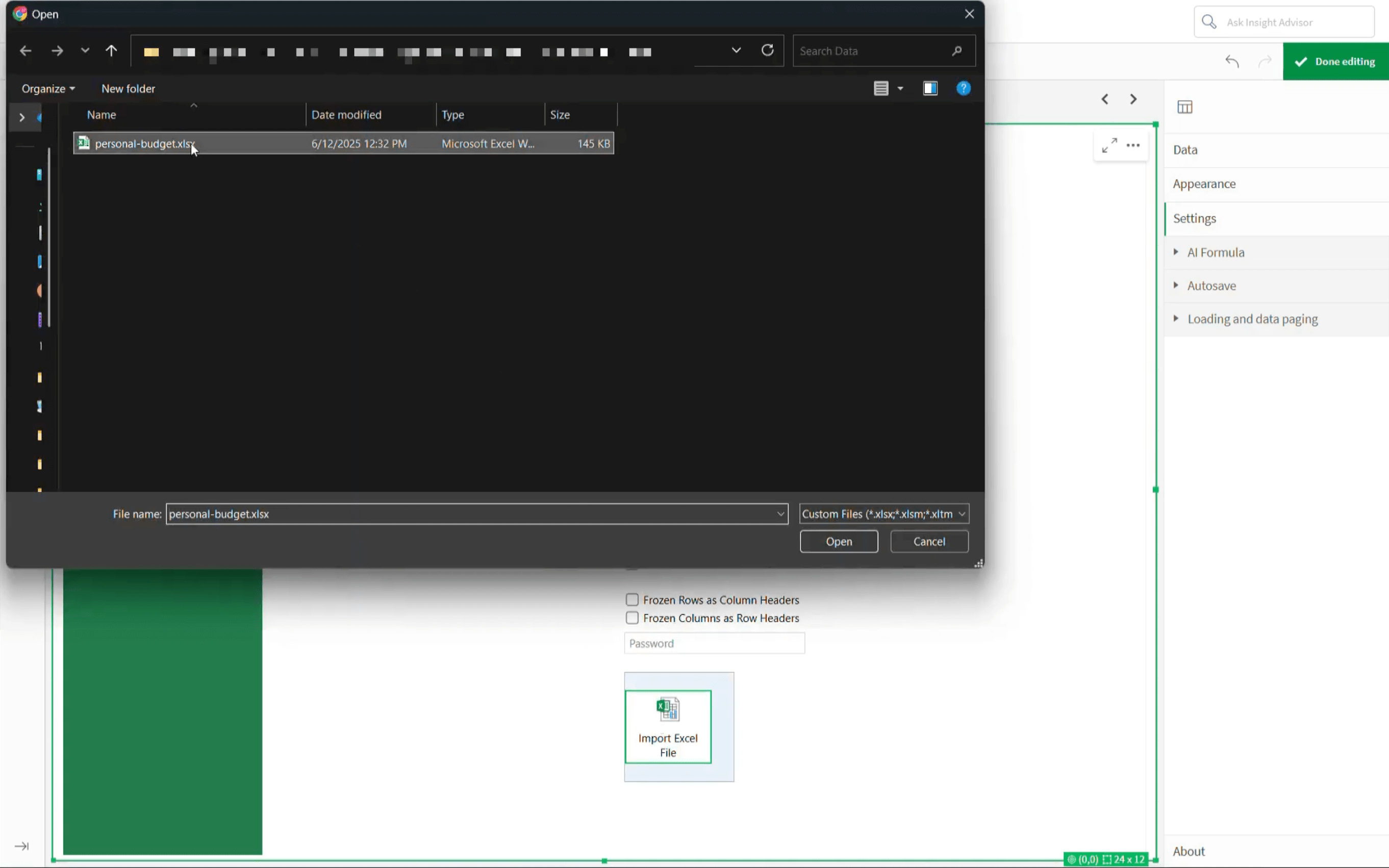Click the blue help question mark icon
The height and width of the screenshot is (868, 1389).
pyautogui.click(x=963, y=88)
